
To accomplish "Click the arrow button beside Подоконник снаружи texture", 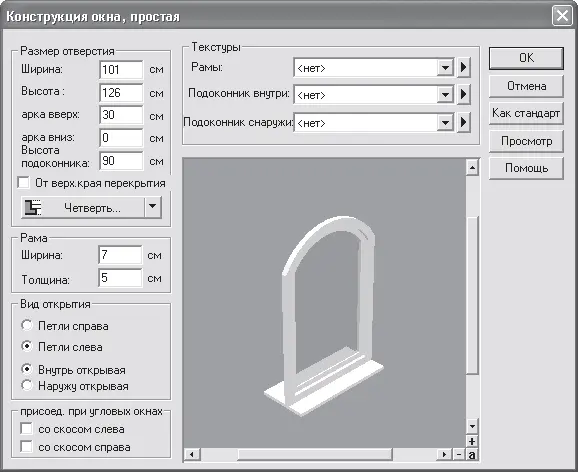I will pyautogui.click(x=463, y=122).
